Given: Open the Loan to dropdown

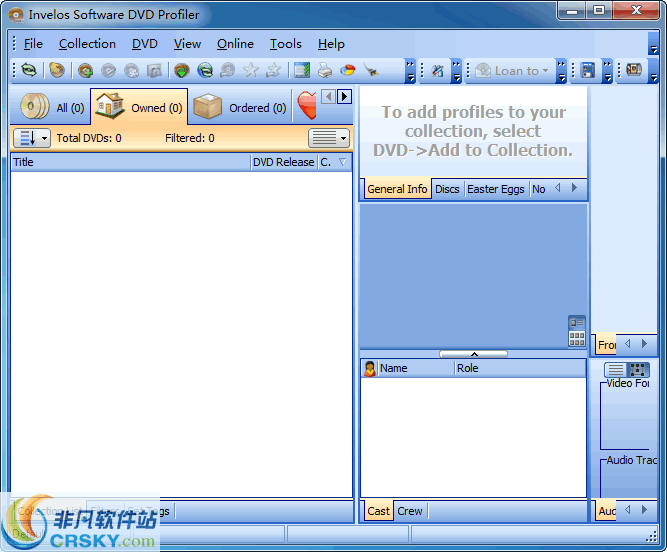Looking at the screenshot, I should [x=512, y=71].
